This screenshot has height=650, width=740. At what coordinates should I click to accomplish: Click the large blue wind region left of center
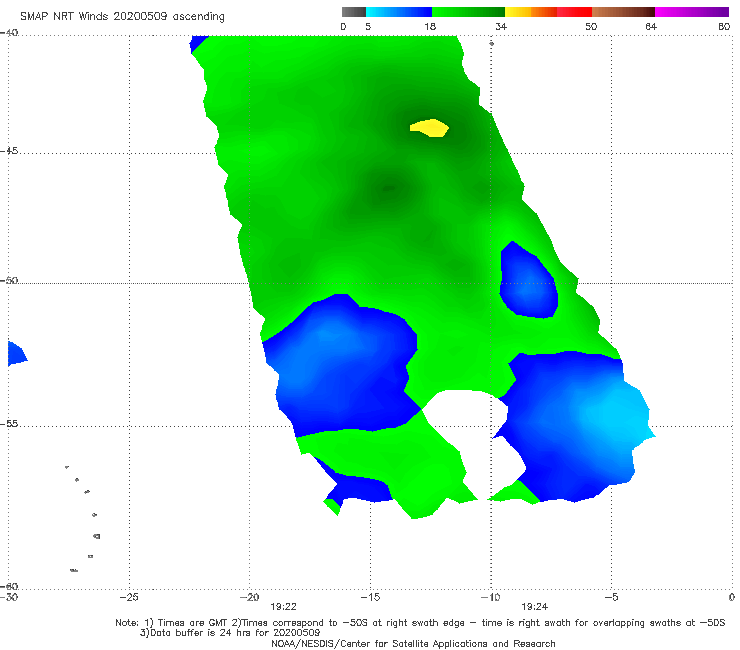(342, 366)
